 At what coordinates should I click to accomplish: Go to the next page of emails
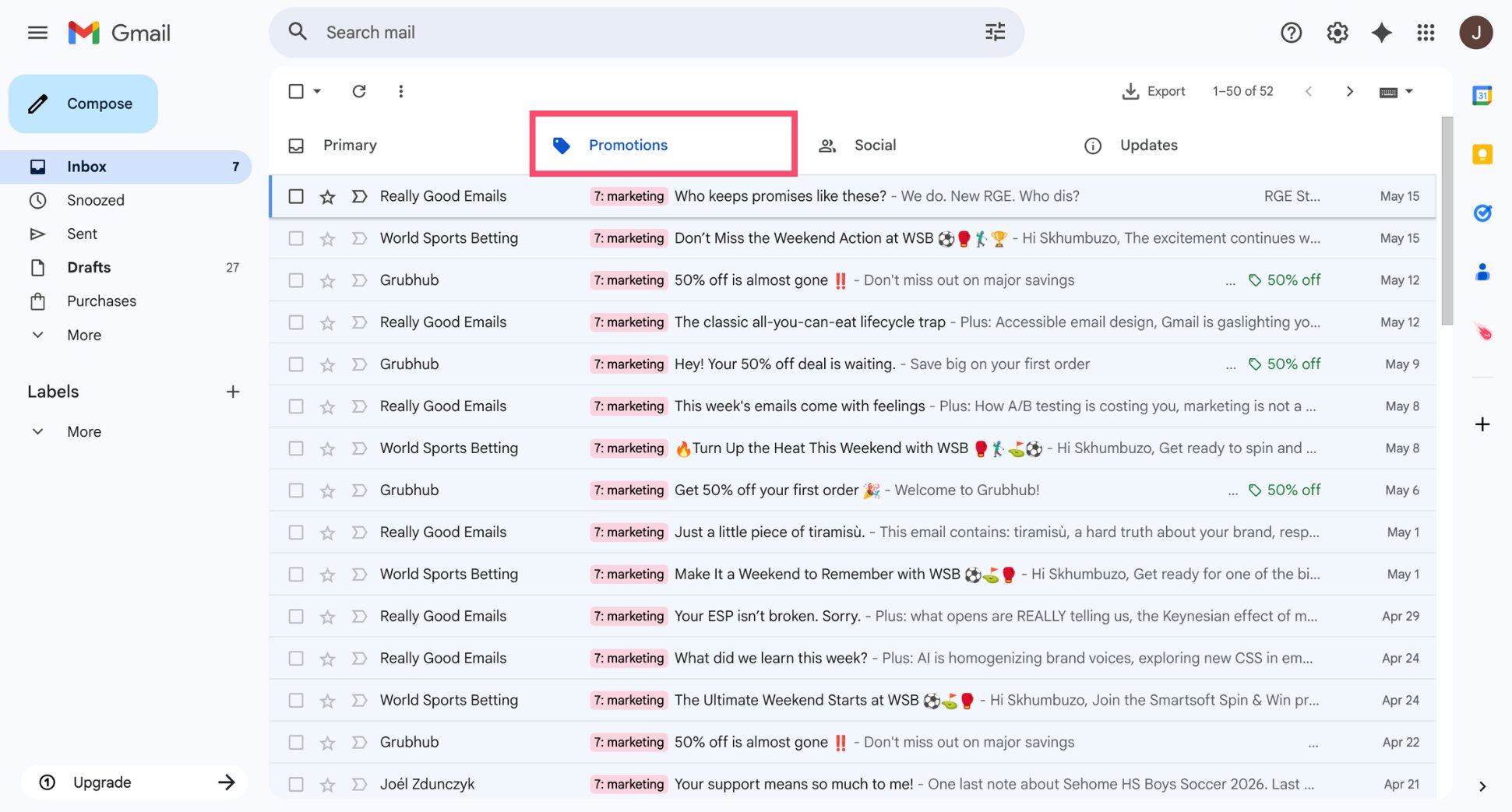click(1349, 91)
